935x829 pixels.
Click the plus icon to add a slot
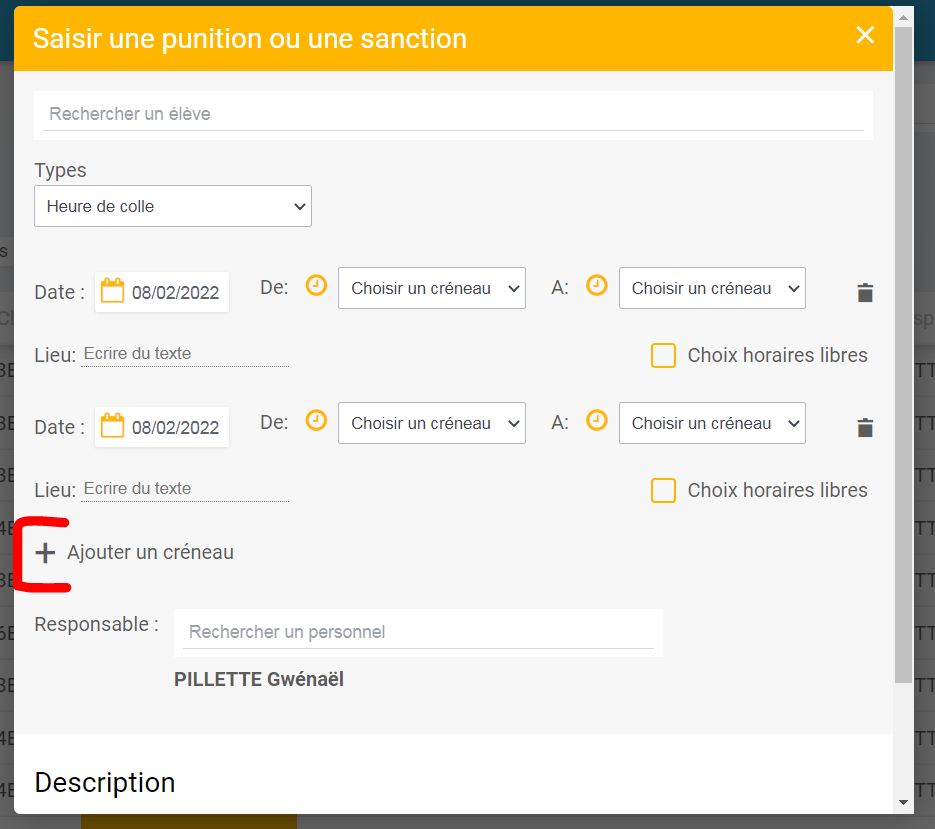(x=45, y=553)
